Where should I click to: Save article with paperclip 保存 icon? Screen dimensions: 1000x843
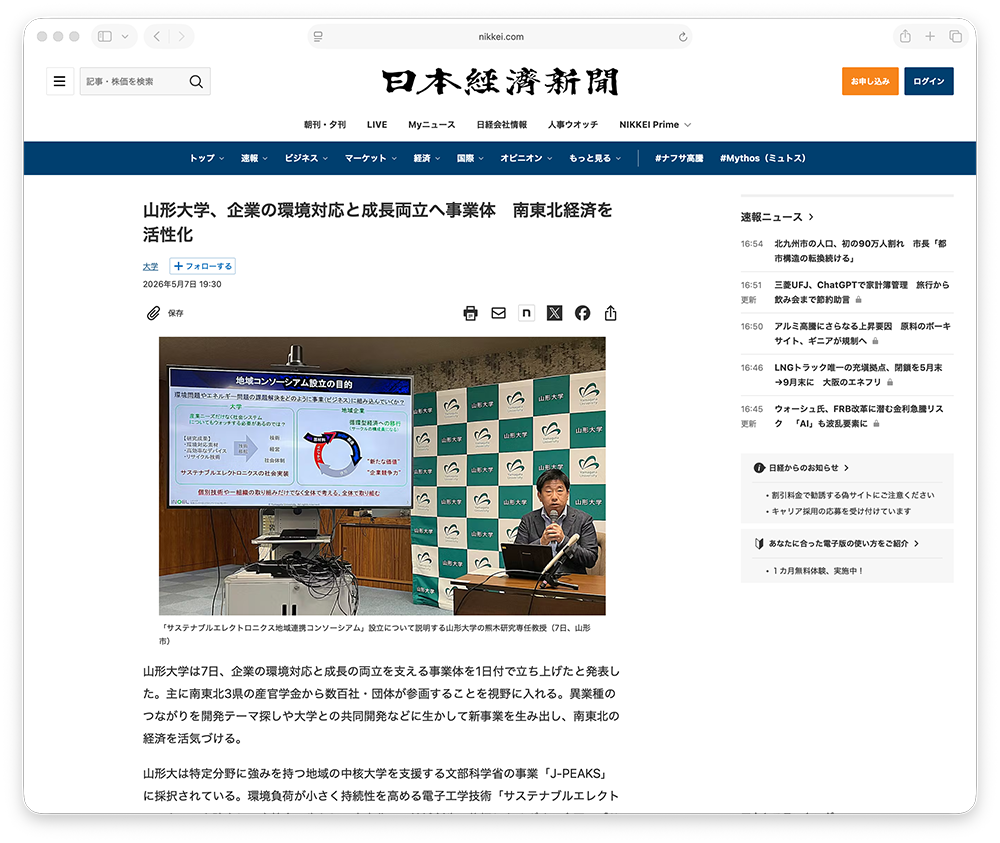(164, 313)
